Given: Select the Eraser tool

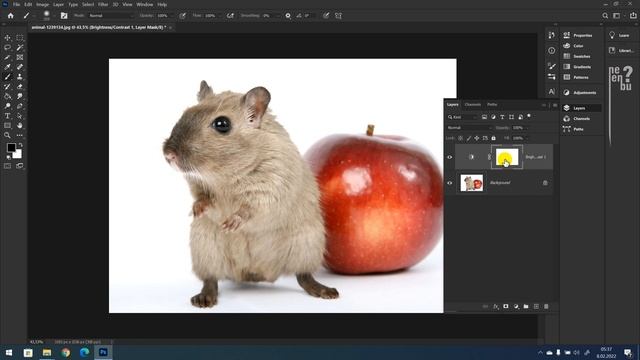Looking at the screenshot, I should 20,87.
